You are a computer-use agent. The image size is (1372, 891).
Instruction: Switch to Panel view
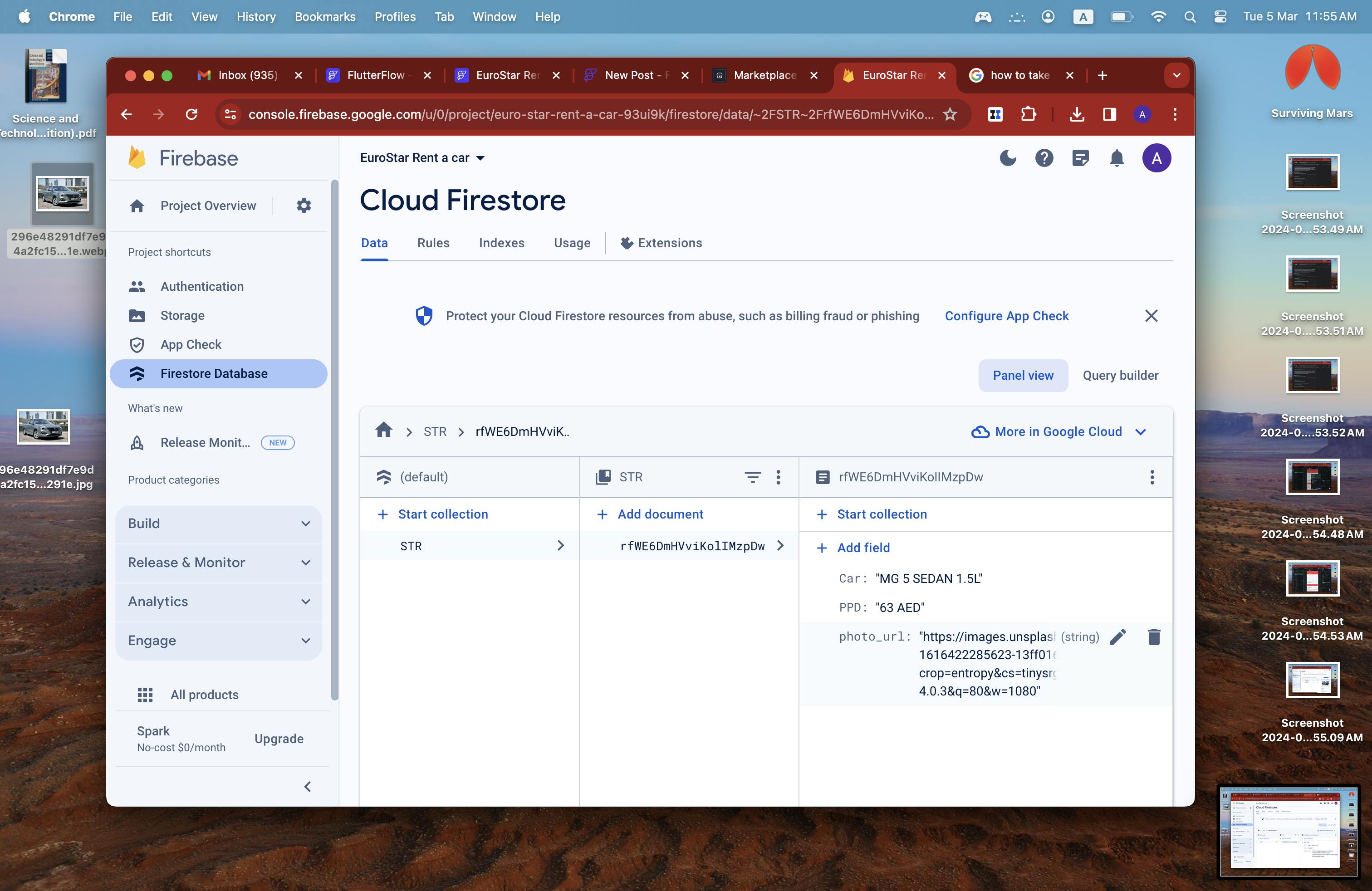(x=1023, y=375)
